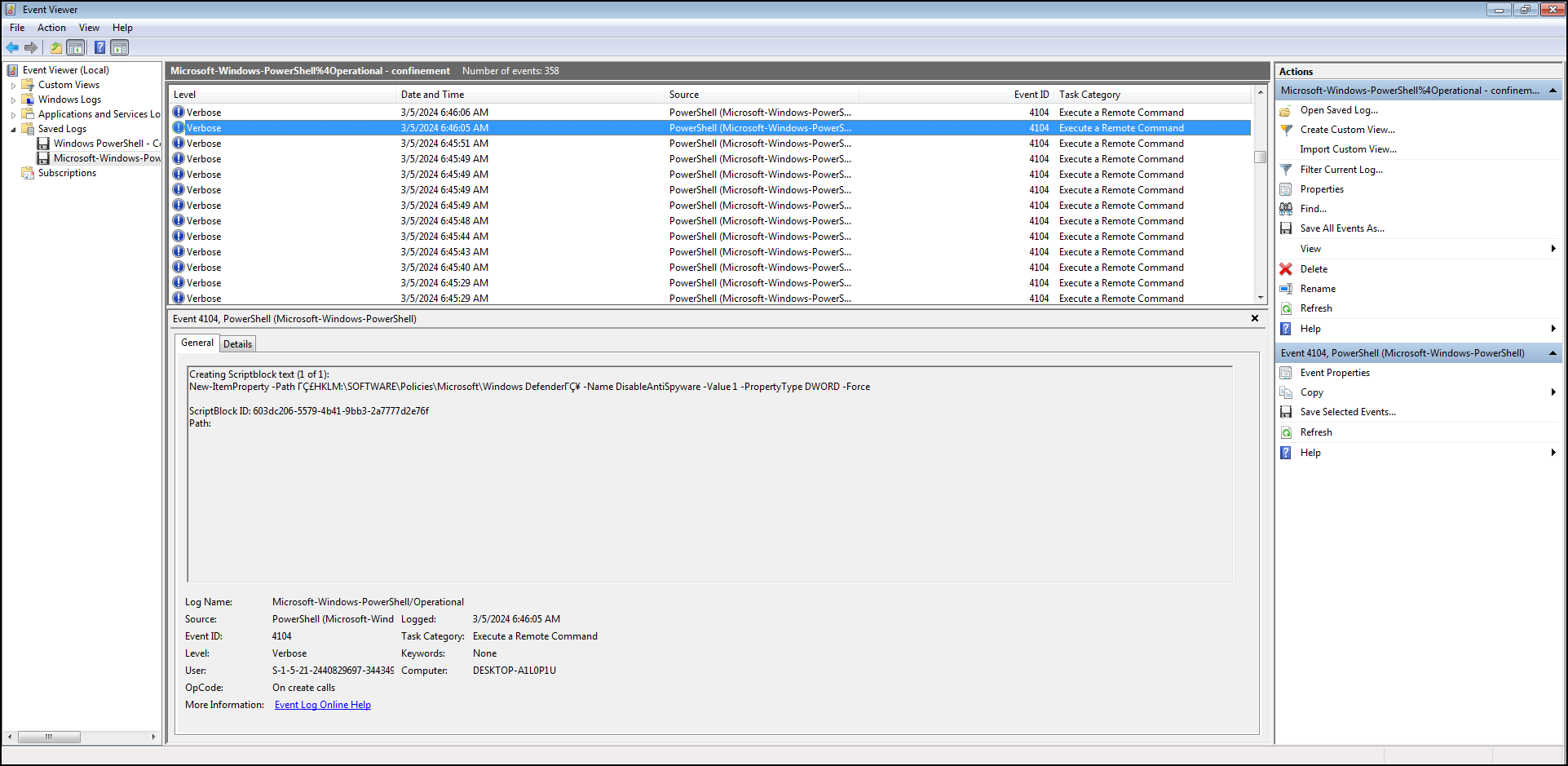1568x766 pixels.
Task: Collapse the Saved Logs tree node
Action: pos(13,129)
